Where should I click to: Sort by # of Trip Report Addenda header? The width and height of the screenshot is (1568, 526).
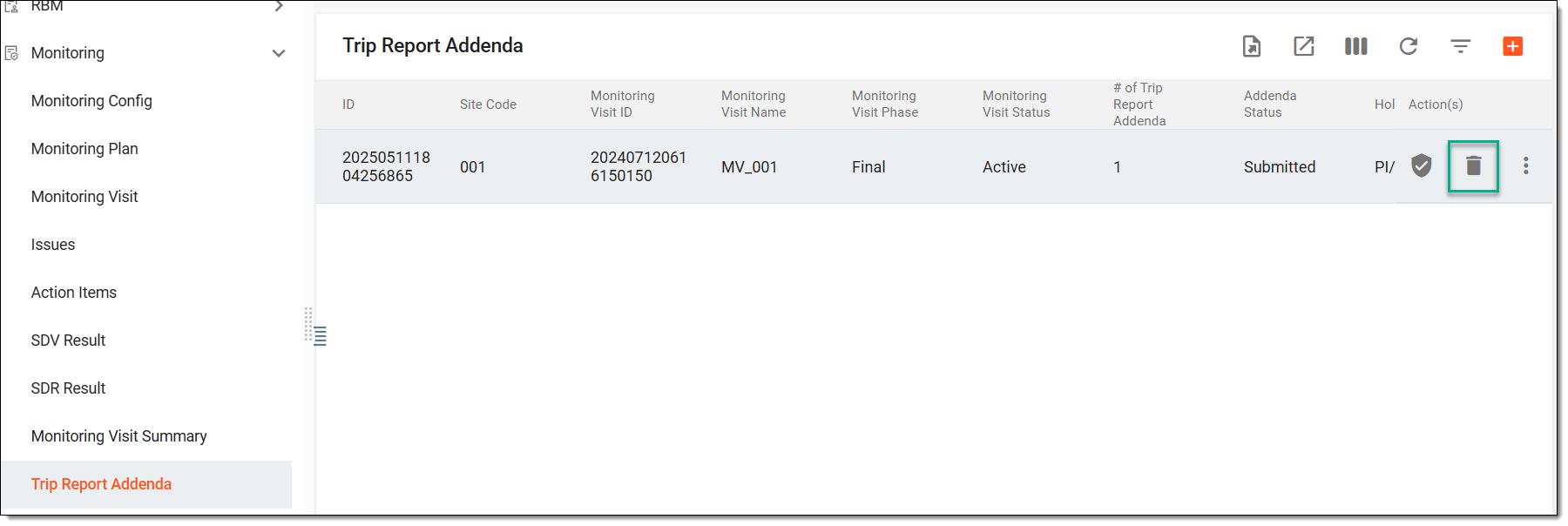click(1139, 105)
